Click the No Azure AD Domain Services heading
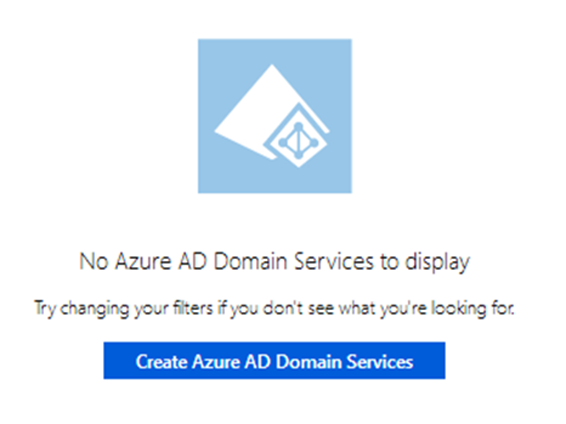Image resolution: width=566 pixels, height=424 pixels. (274, 261)
